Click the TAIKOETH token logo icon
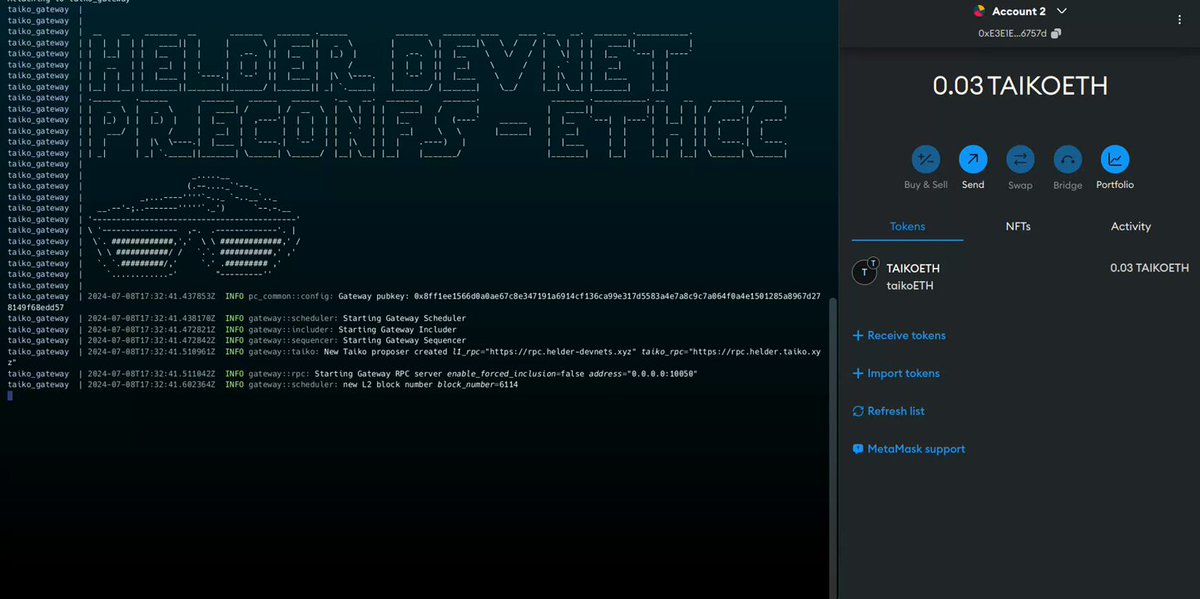 pos(864,273)
